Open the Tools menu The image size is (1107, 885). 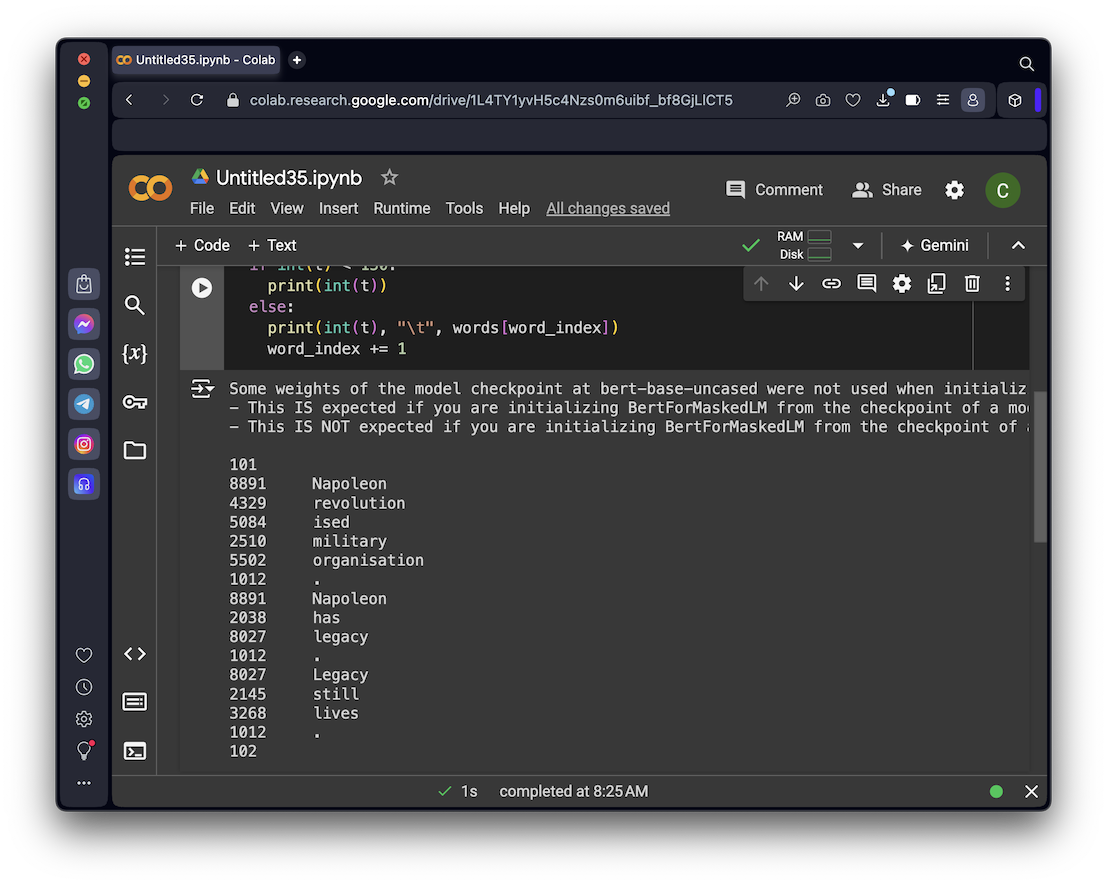464,208
